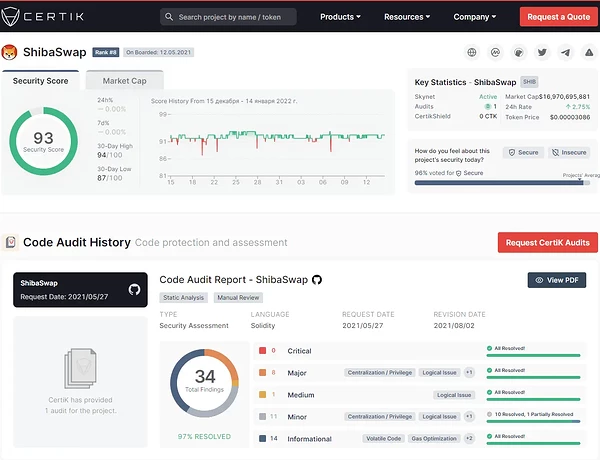Open the CoinGecko icon link
The width and height of the screenshot is (600, 460).
tap(518, 52)
